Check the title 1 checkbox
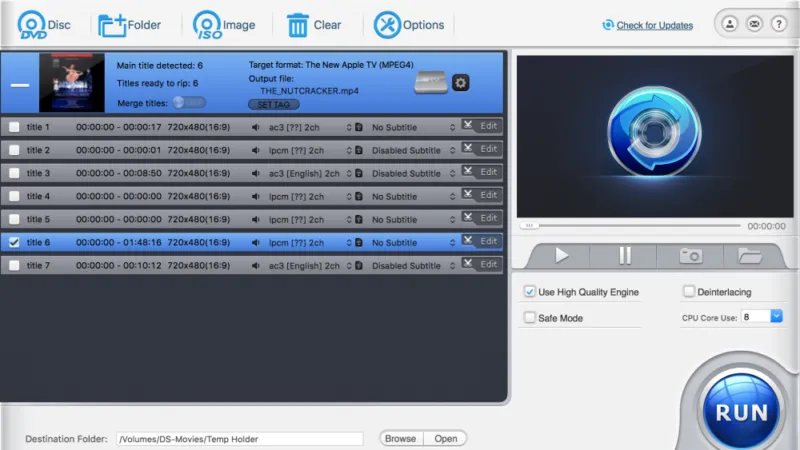The width and height of the screenshot is (800, 450). pos(14,127)
